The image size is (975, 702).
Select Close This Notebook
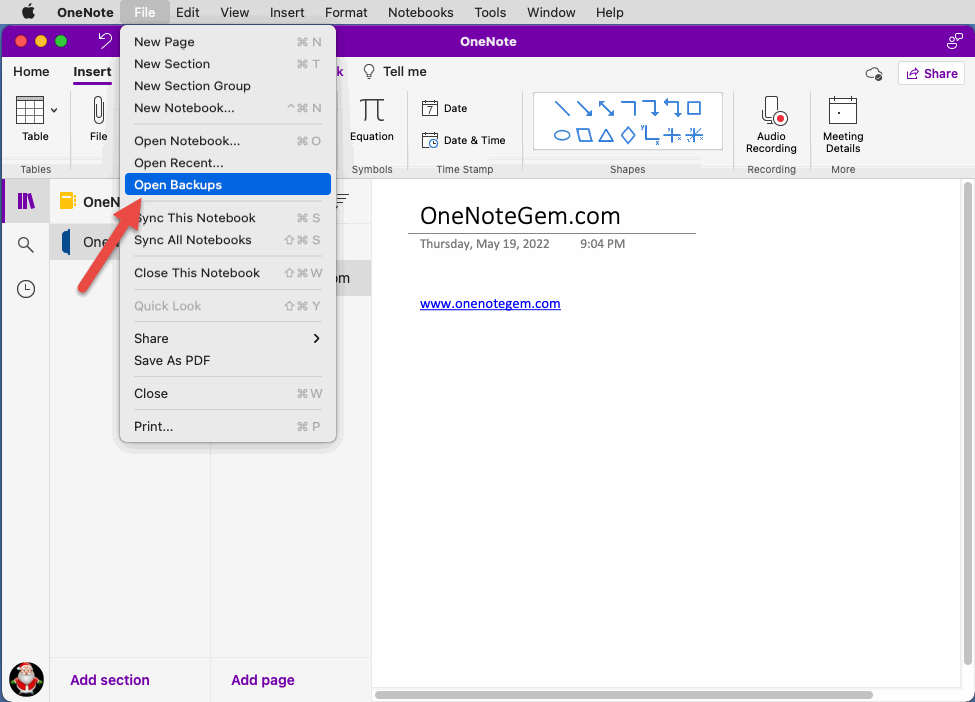coord(228,273)
